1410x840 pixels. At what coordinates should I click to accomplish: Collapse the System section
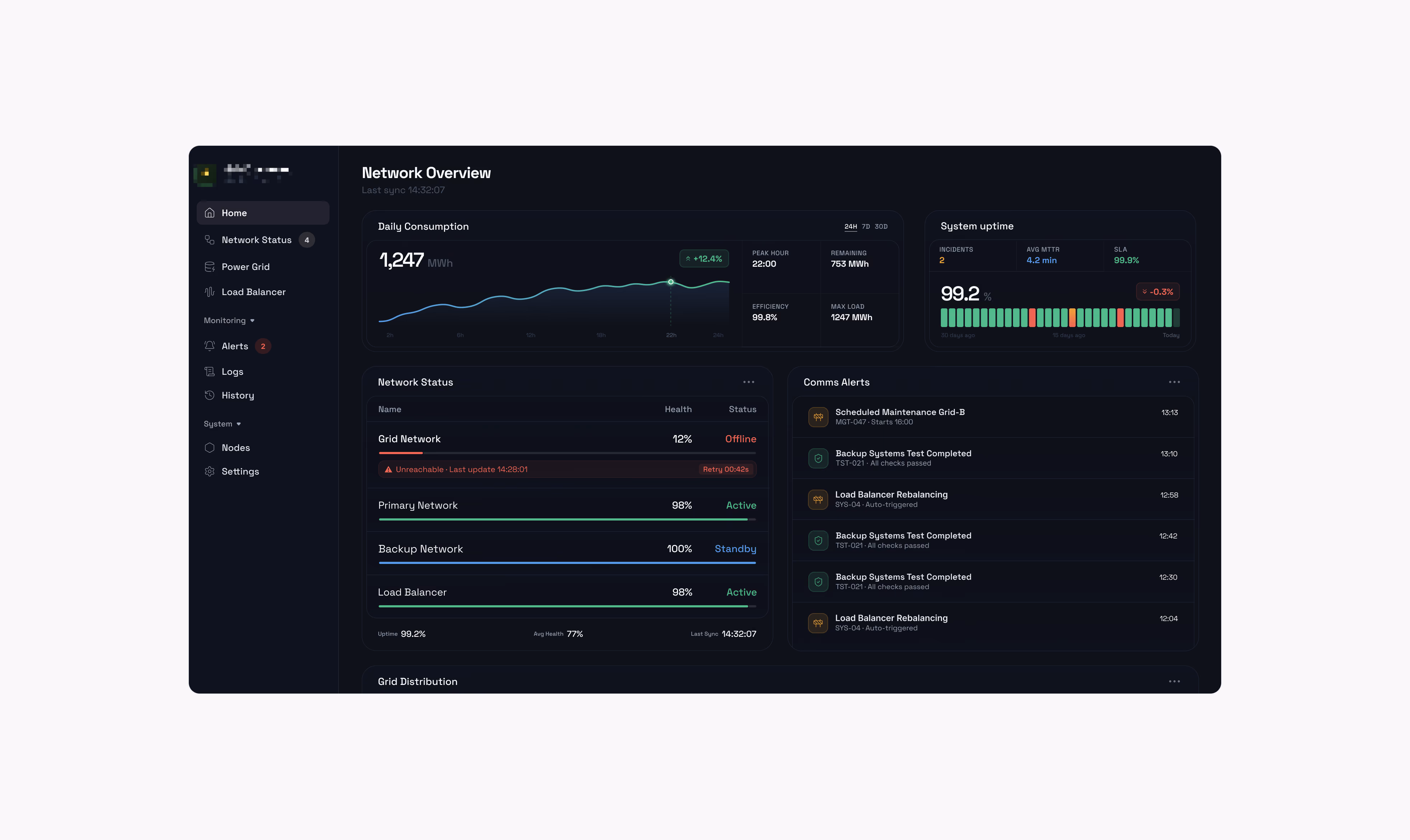223,424
